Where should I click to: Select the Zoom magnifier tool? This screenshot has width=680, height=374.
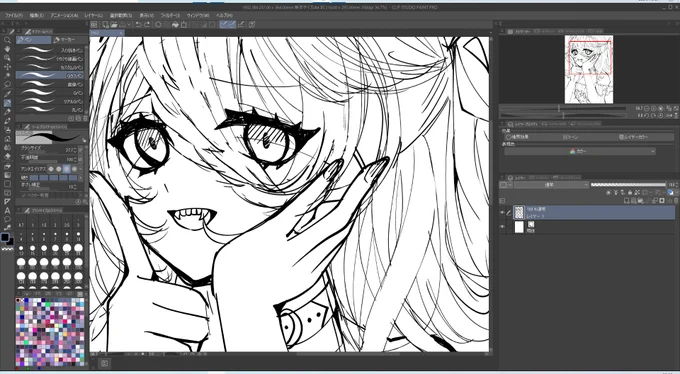[x=7, y=40]
